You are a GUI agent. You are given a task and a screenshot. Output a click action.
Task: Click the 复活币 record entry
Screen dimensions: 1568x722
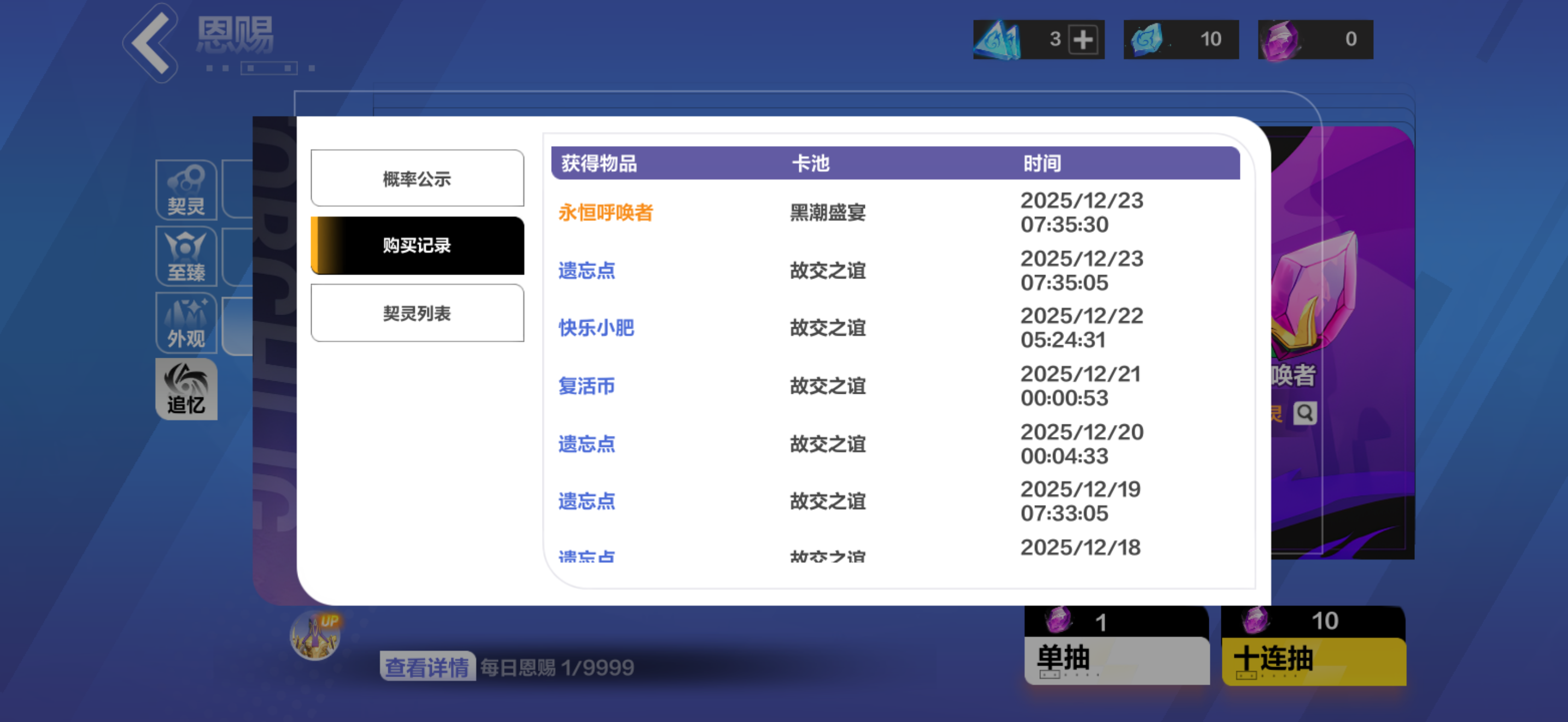tap(586, 386)
